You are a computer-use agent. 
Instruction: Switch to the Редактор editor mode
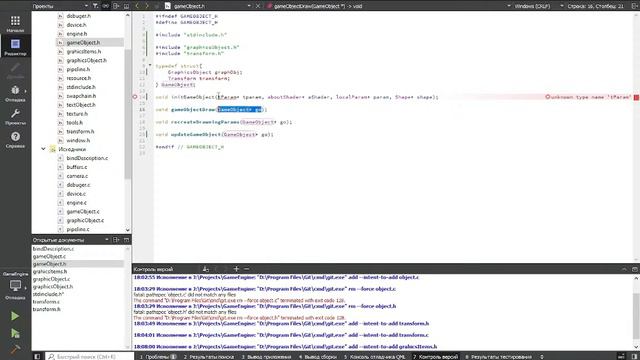coord(15,47)
